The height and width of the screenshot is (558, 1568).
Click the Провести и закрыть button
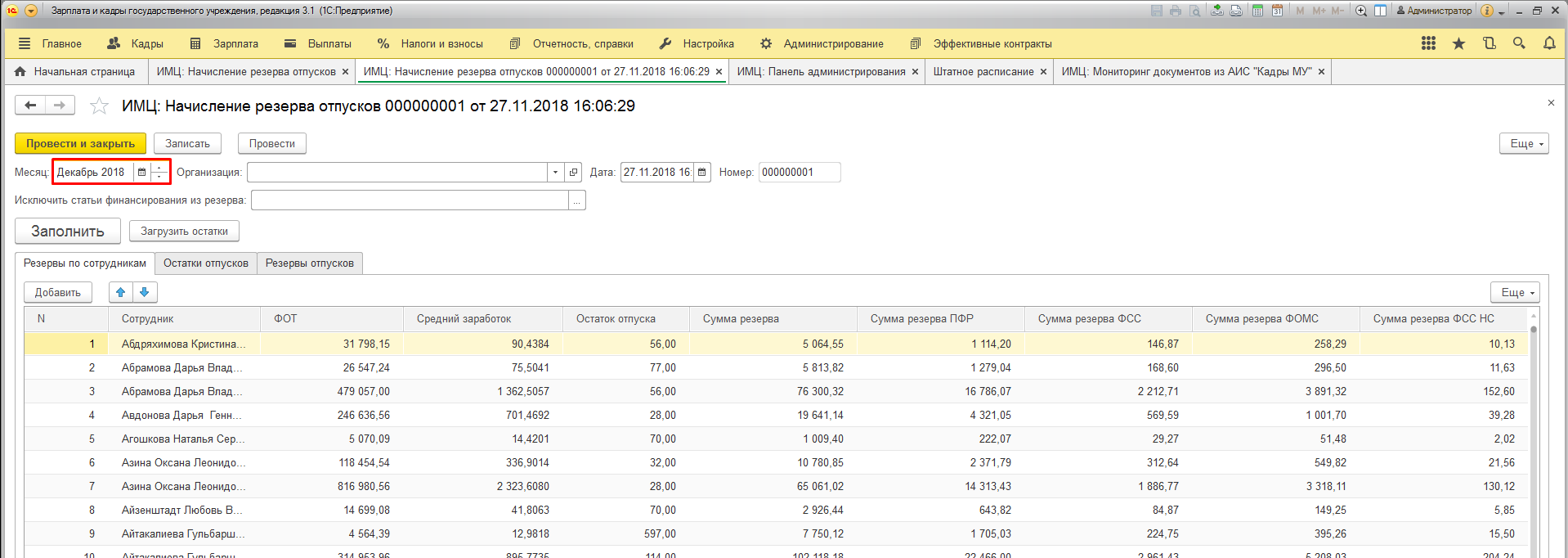(80, 143)
